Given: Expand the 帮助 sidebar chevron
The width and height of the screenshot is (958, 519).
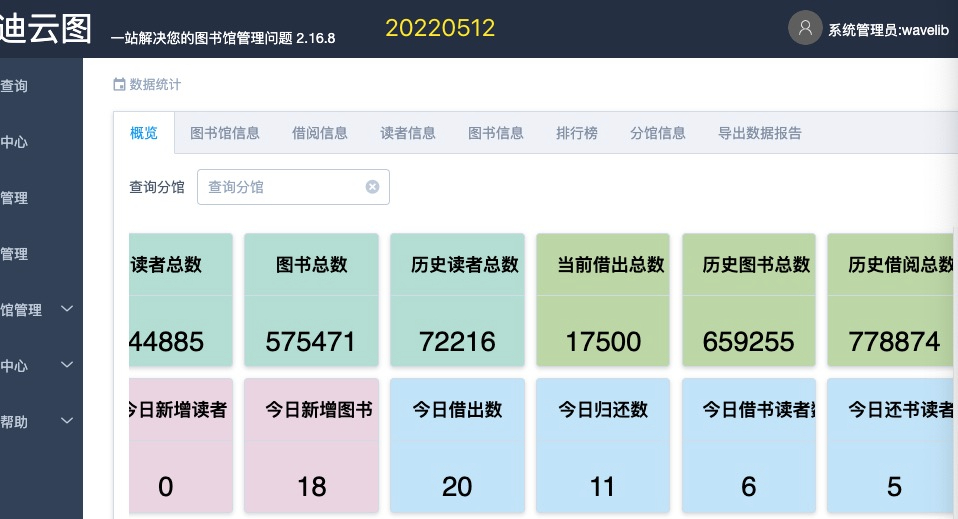Looking at the screenshot, I should (x=67, y=421).
